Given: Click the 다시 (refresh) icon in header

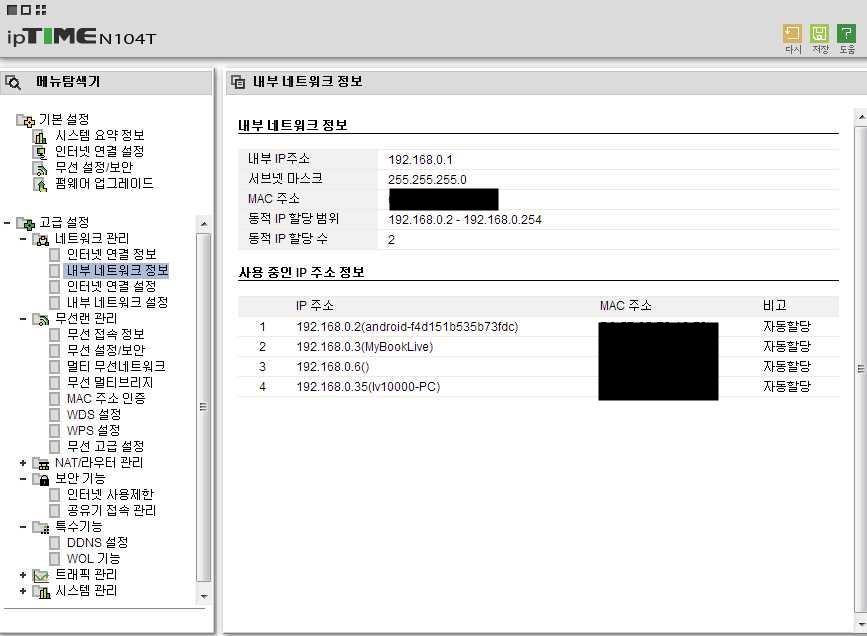Looking at the screenshot, I should tap(792, 34).
